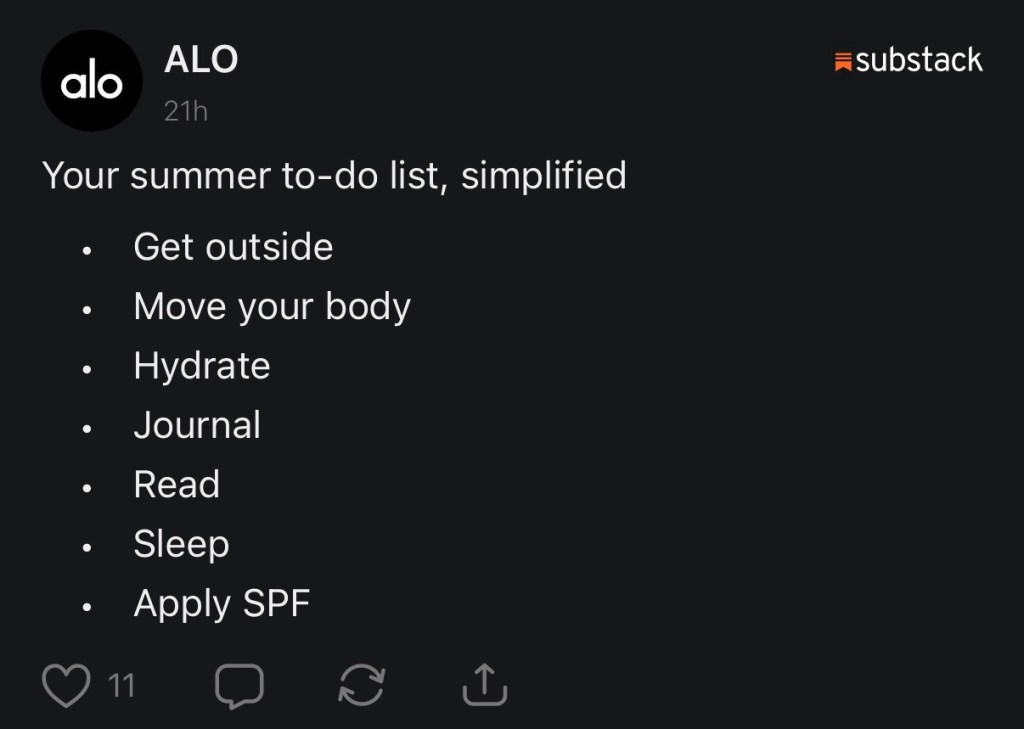Open comments via the speech bubble icon
Screen dimensions: 1024x729
point(239,686)
